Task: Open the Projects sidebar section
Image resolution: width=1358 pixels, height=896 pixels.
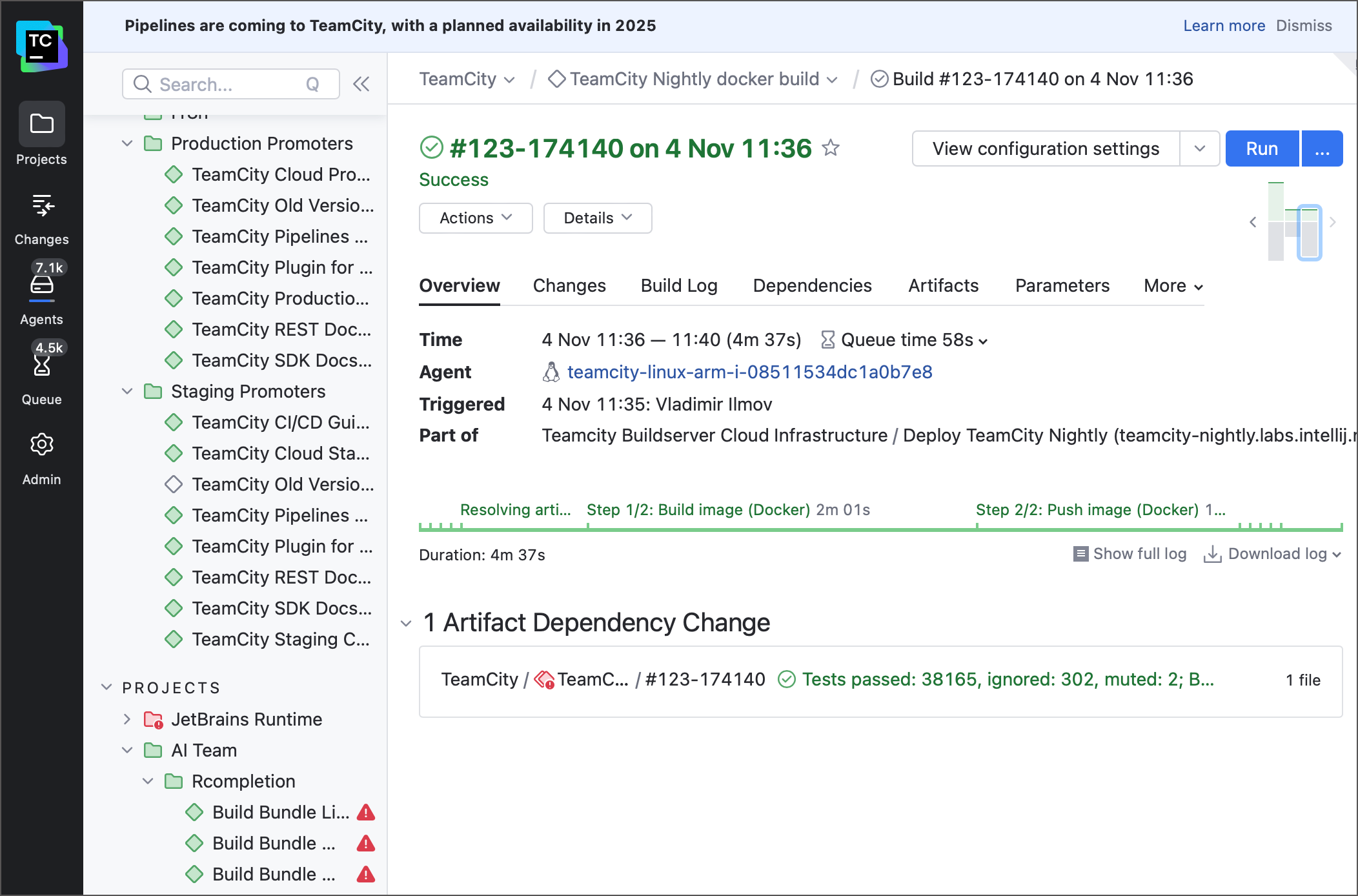Action: [41, 124]
